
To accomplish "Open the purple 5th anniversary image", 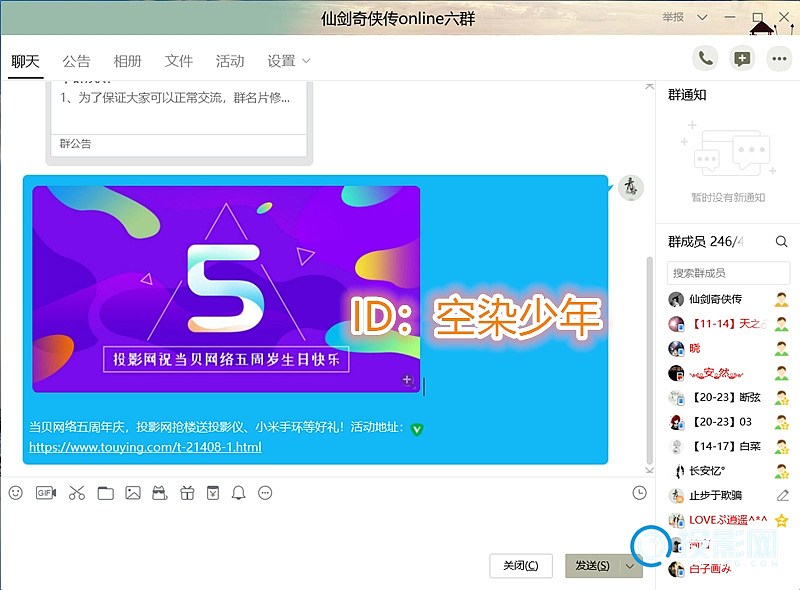I will 226,289.
